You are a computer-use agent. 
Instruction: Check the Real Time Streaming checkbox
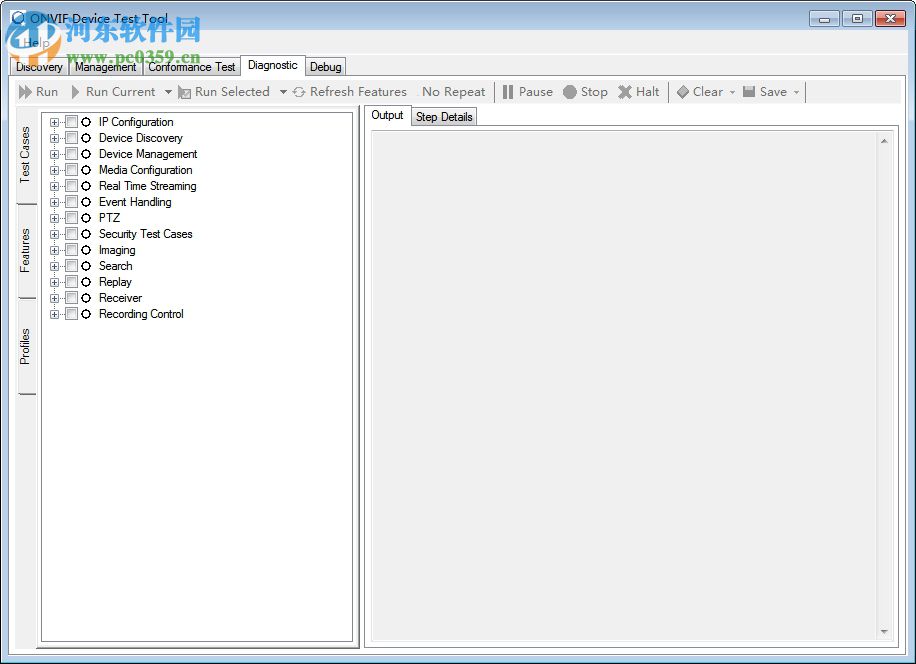click(71, 186)
